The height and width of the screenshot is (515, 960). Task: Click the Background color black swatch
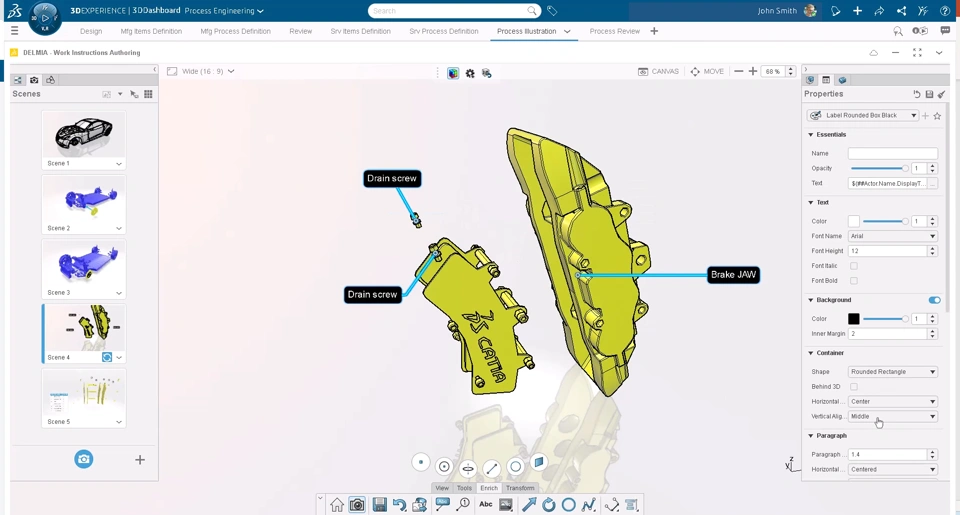point(853,318)
